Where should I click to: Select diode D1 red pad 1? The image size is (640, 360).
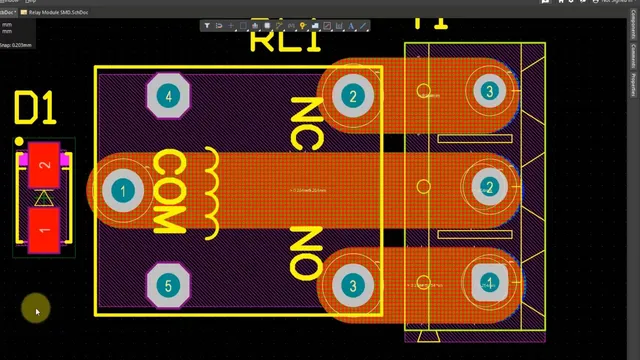pos(44,231)
